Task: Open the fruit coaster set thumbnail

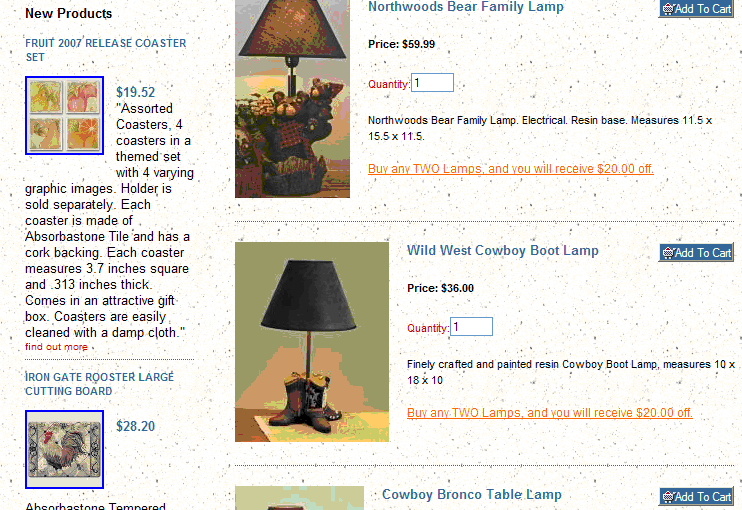Action: (x=64, y=115)
